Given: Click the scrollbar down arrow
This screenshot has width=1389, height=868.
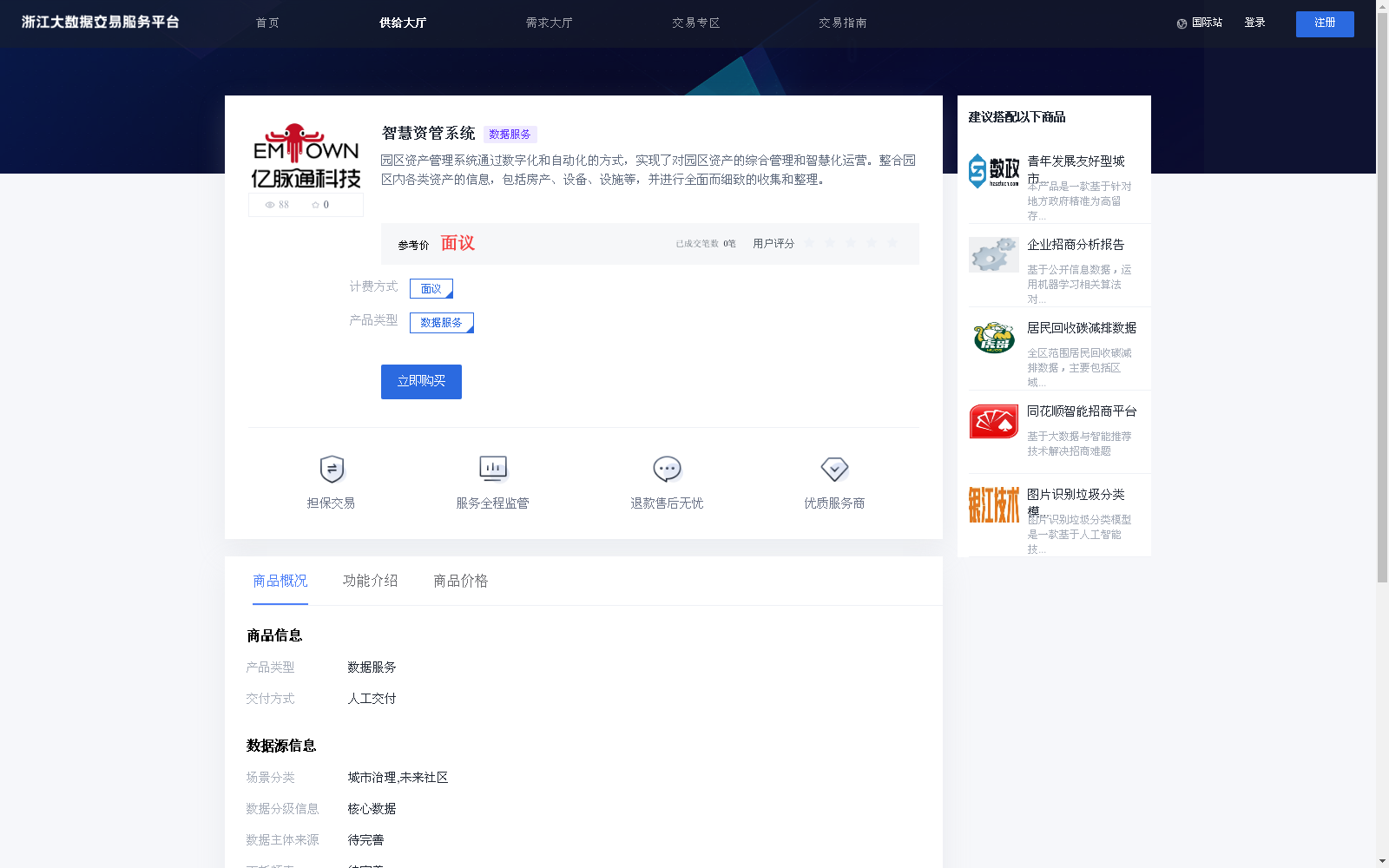Looking at the screenshot, I should pyautogui.click(x=1382, y=862).
